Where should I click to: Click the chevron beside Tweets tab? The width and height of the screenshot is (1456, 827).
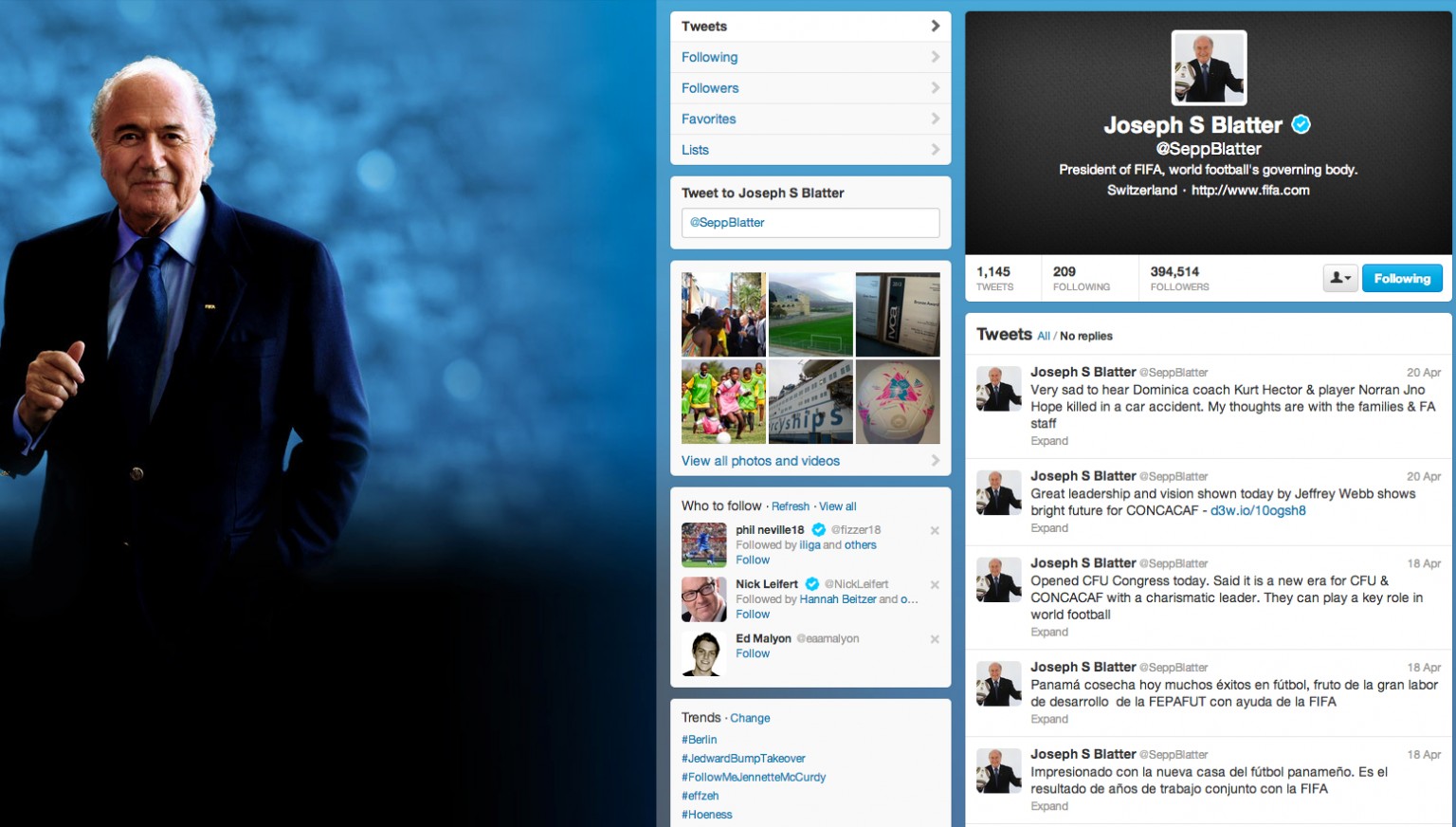pos(935,27)
